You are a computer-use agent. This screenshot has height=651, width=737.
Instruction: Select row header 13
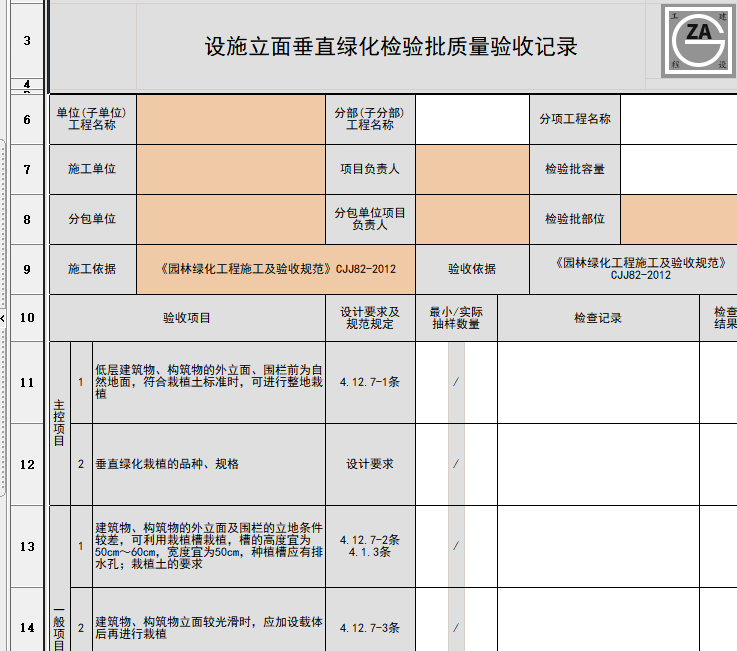[x=27, y=547]
